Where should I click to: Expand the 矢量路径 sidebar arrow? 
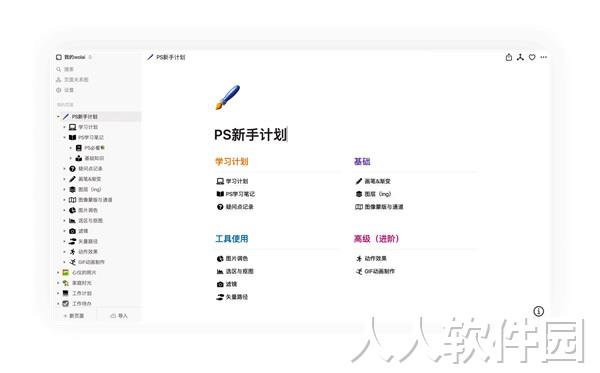click(64, 241)
